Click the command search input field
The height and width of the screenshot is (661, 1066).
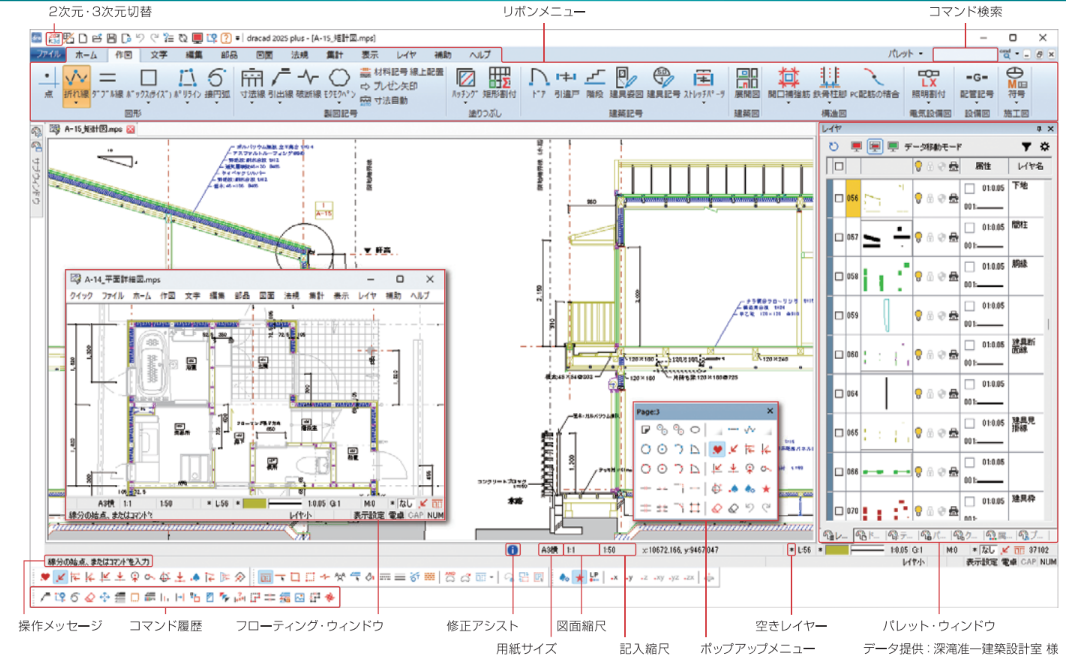(965, 54)
